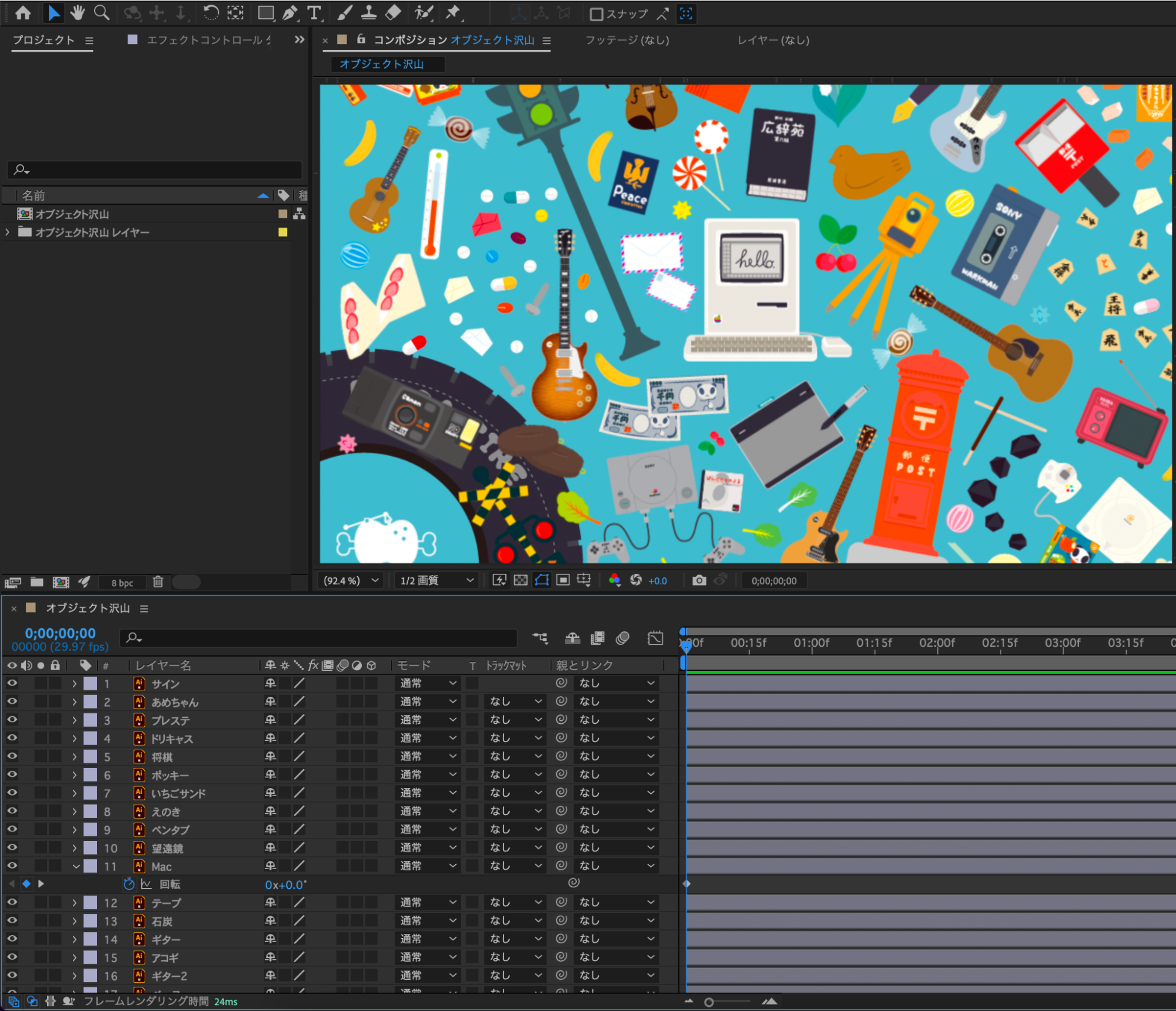Click the rotation stopwatch for 回転
The image size is (1176, 1011).
pyautogui.click(x=129, y=884)
